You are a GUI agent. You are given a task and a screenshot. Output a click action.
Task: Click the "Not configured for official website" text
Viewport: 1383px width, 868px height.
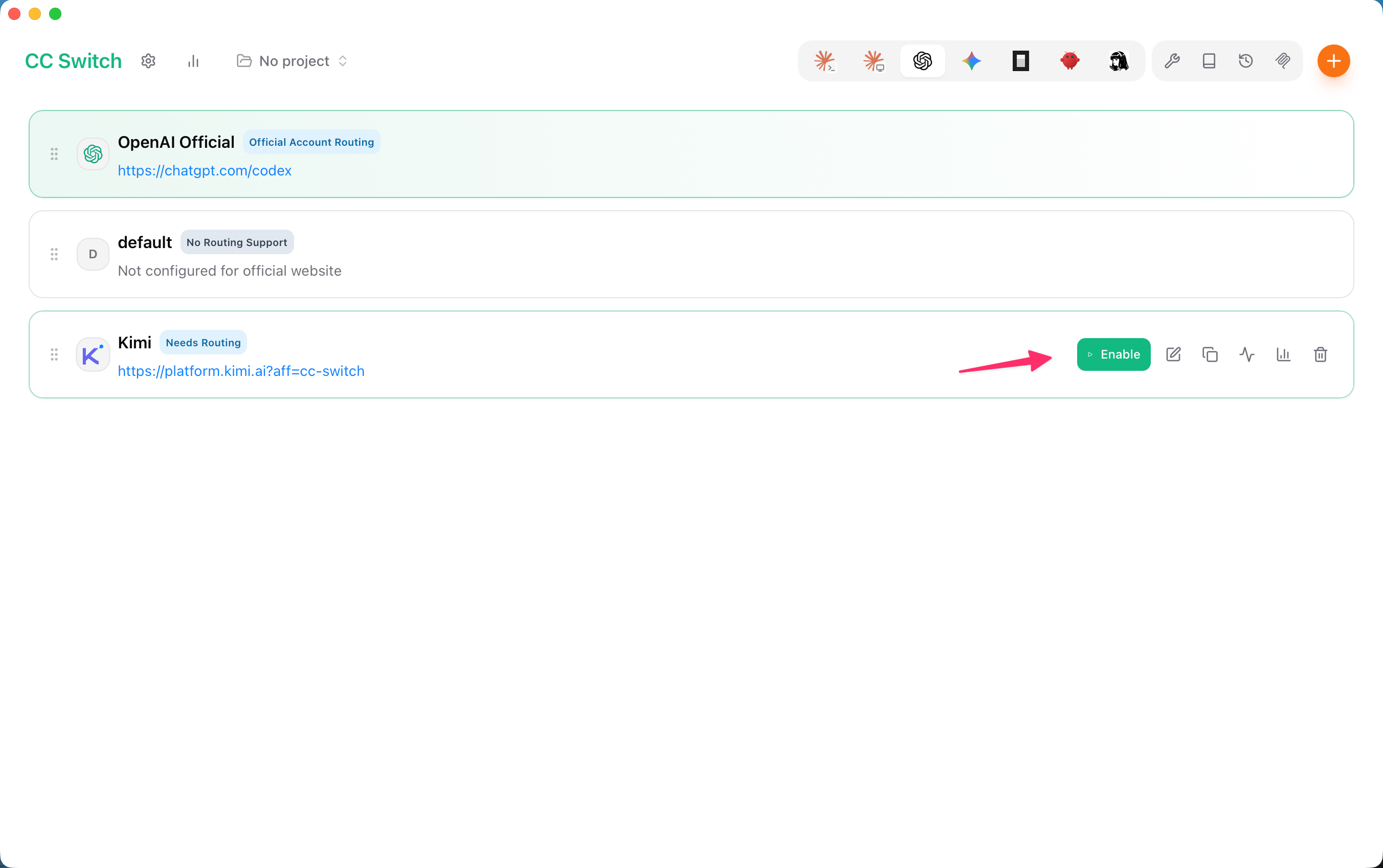point(230,271)
